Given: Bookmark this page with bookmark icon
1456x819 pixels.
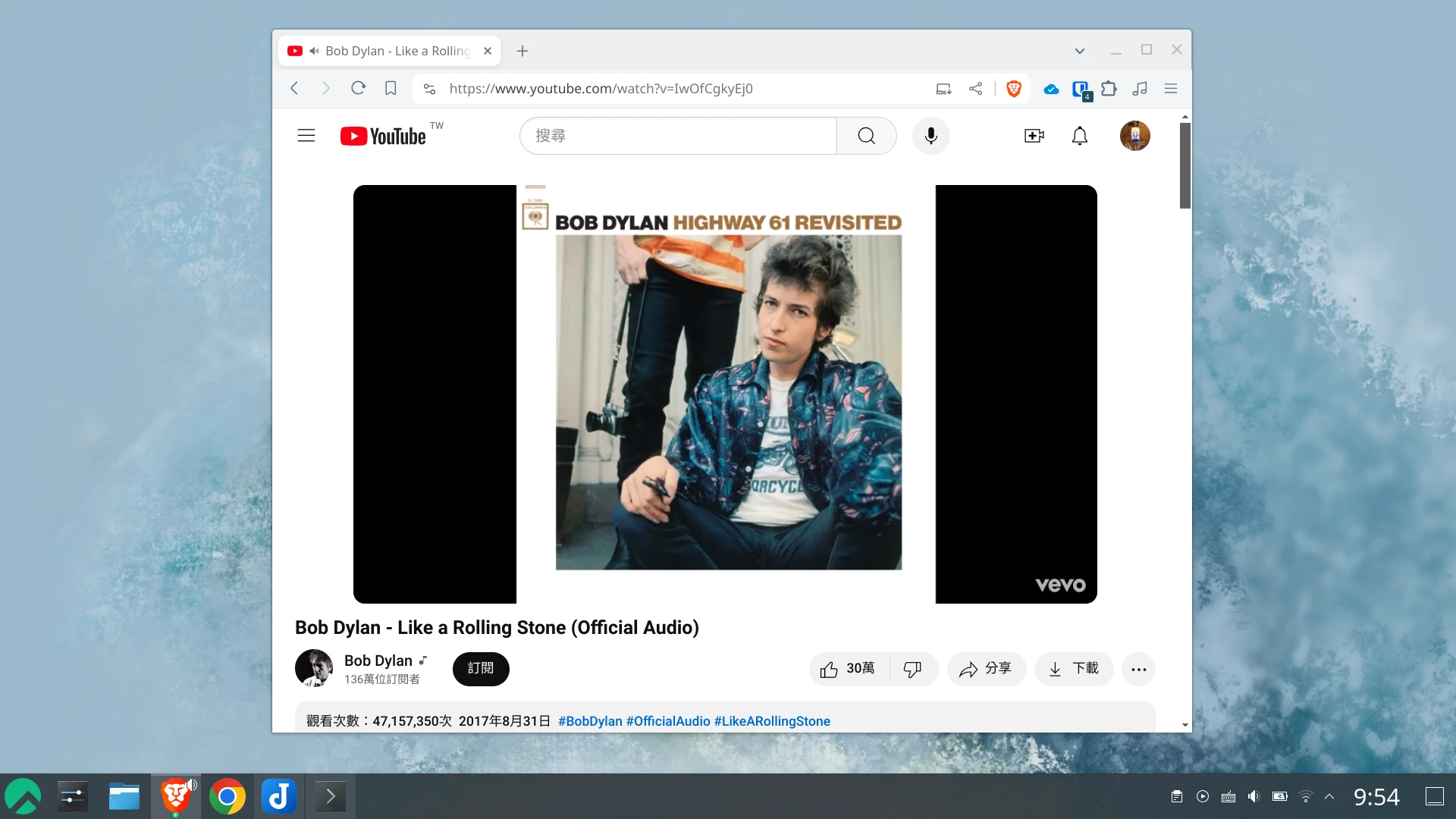Looking at the screenshot, I should 391,89.
